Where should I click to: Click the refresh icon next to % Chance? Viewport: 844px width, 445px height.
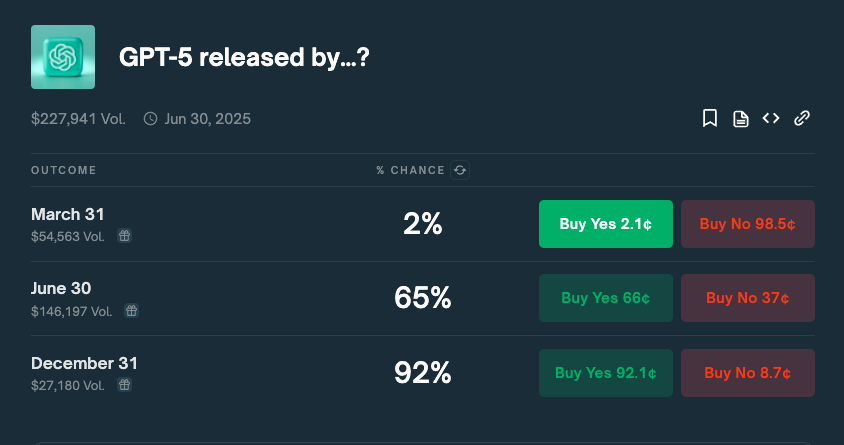pyautogui.click(x=460, y=170)
